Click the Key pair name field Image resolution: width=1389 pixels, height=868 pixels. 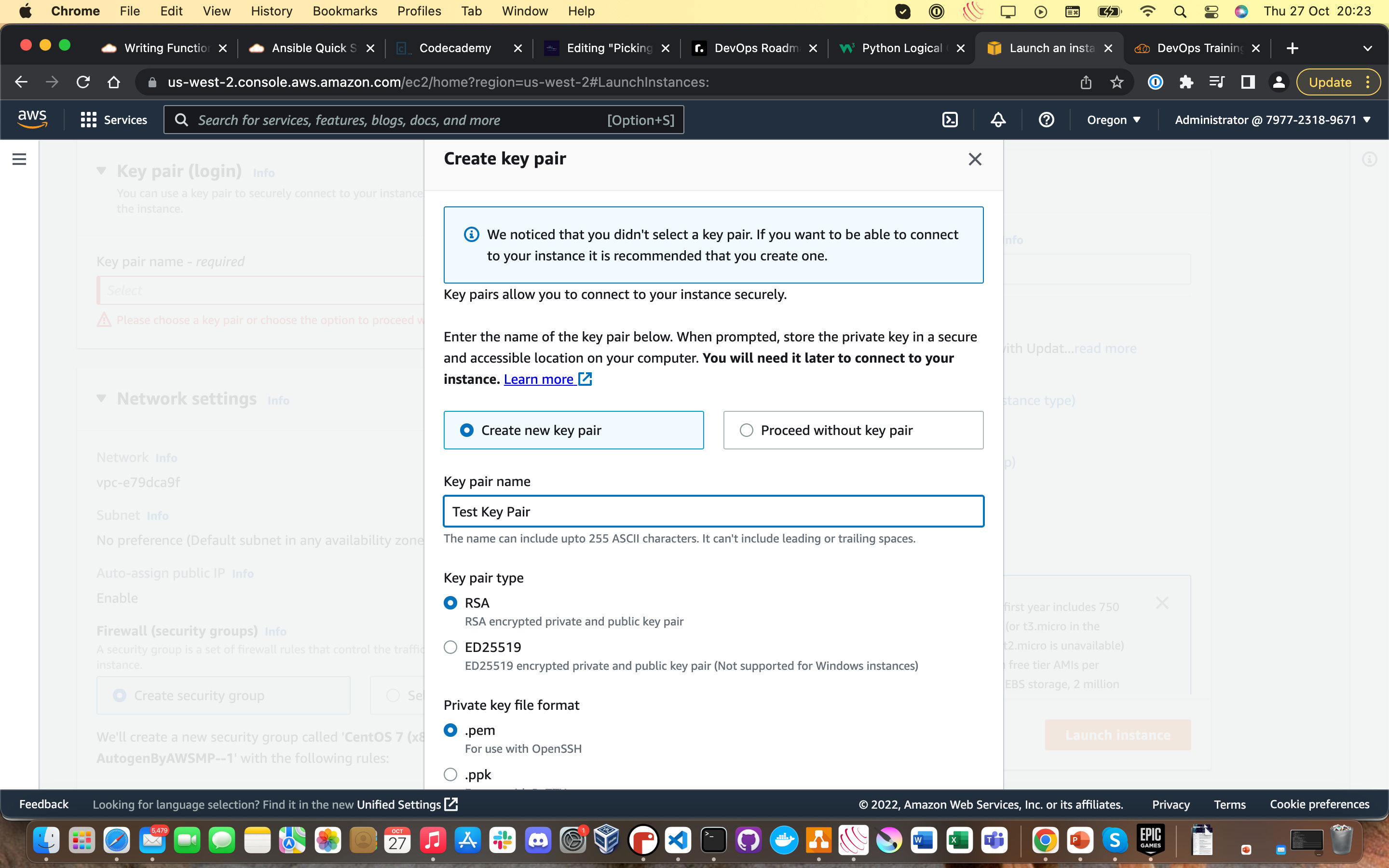click(713, 511)
